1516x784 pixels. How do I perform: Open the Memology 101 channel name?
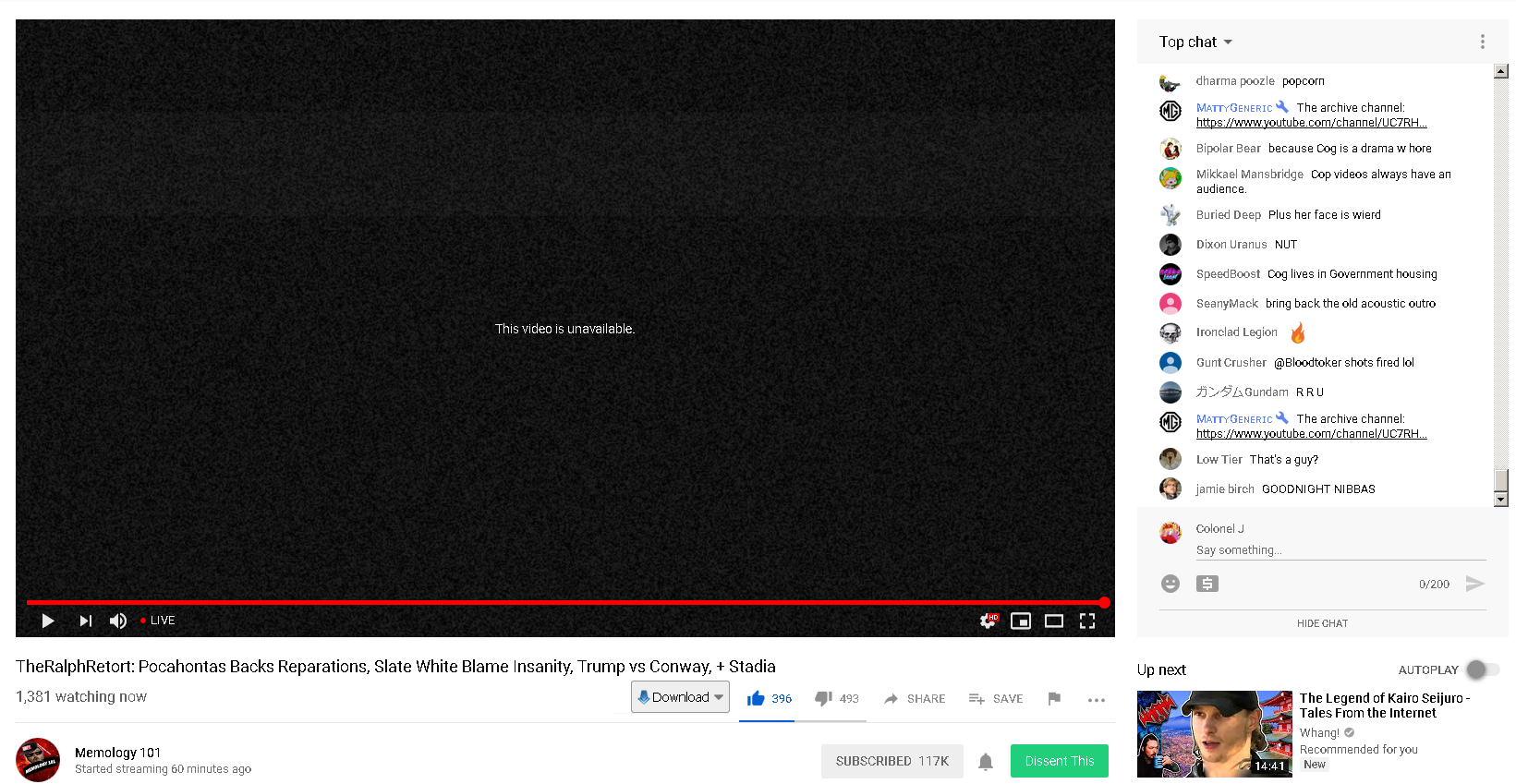coord(117,753)
